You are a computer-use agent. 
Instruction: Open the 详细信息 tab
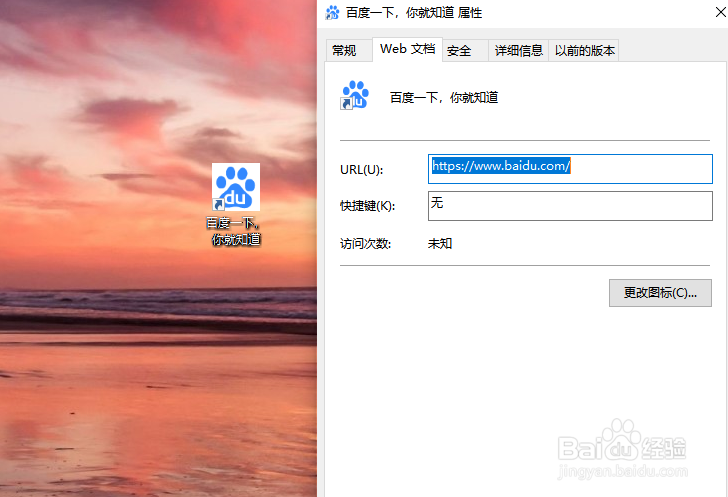click(x=519, y=50)
